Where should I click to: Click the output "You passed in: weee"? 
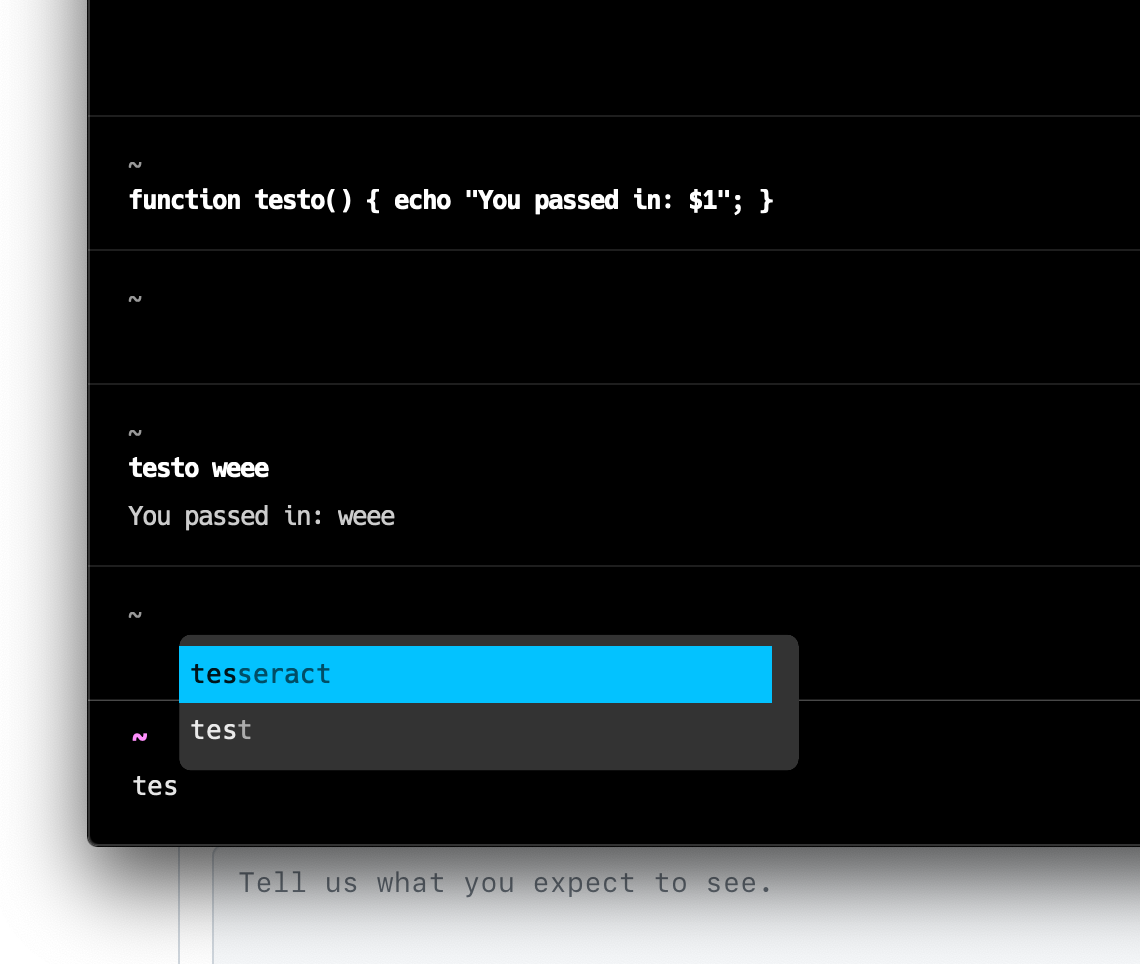[260, 515]
